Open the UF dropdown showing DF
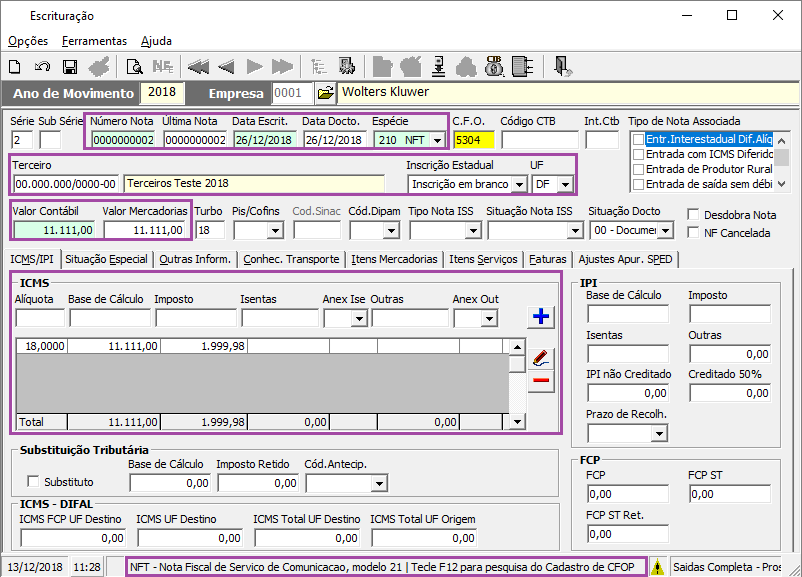 pos(565,184)
